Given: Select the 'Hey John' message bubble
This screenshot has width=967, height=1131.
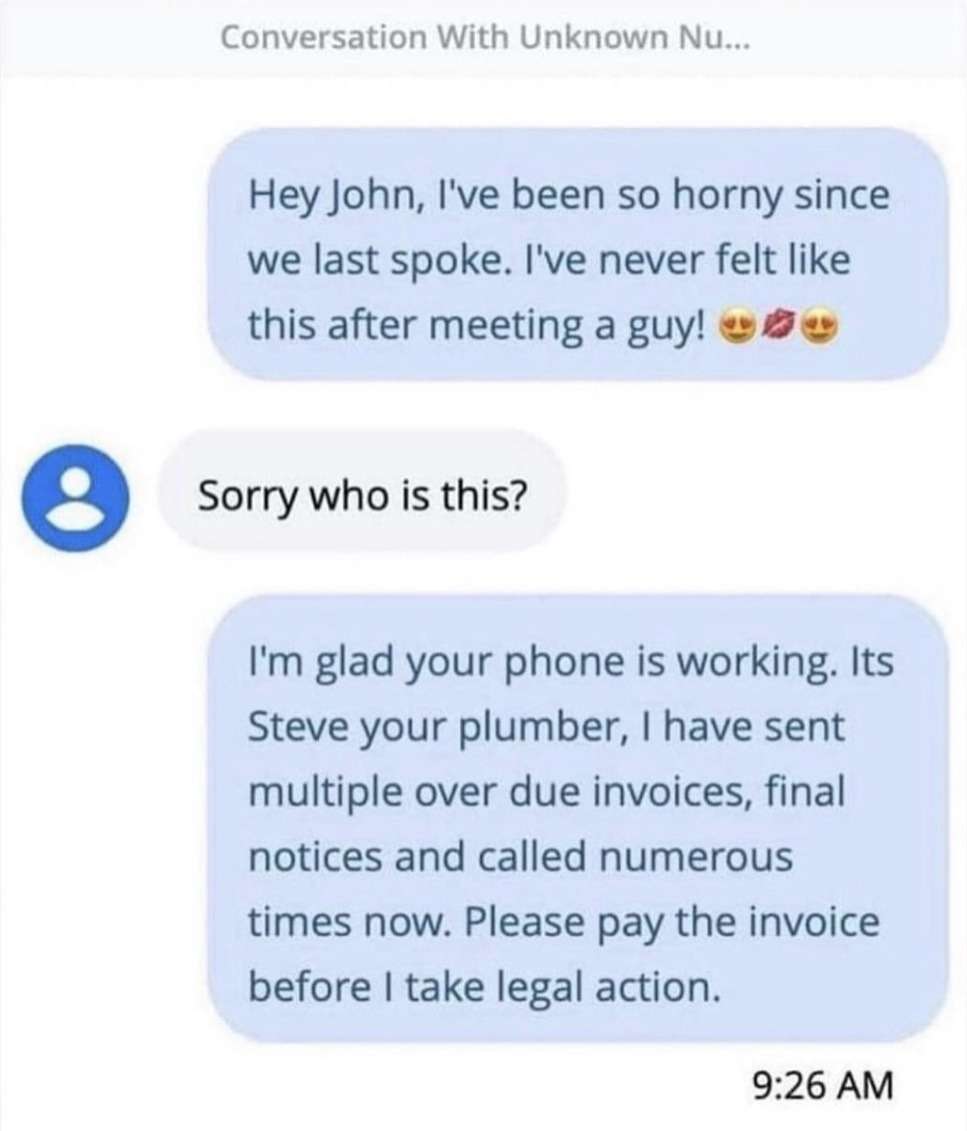Looking at the screenshot, I should [577, 254].
